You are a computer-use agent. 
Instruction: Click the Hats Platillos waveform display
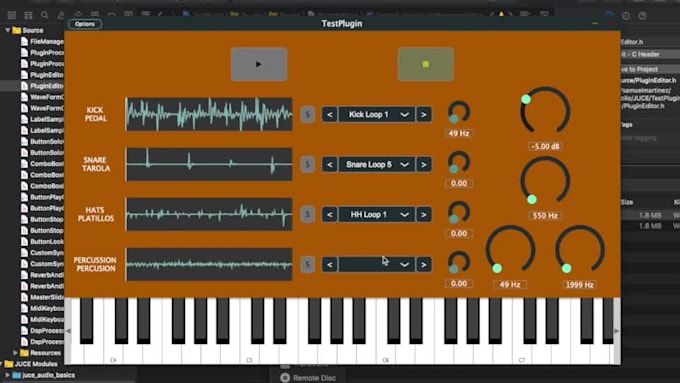click(x=209, y=214)
